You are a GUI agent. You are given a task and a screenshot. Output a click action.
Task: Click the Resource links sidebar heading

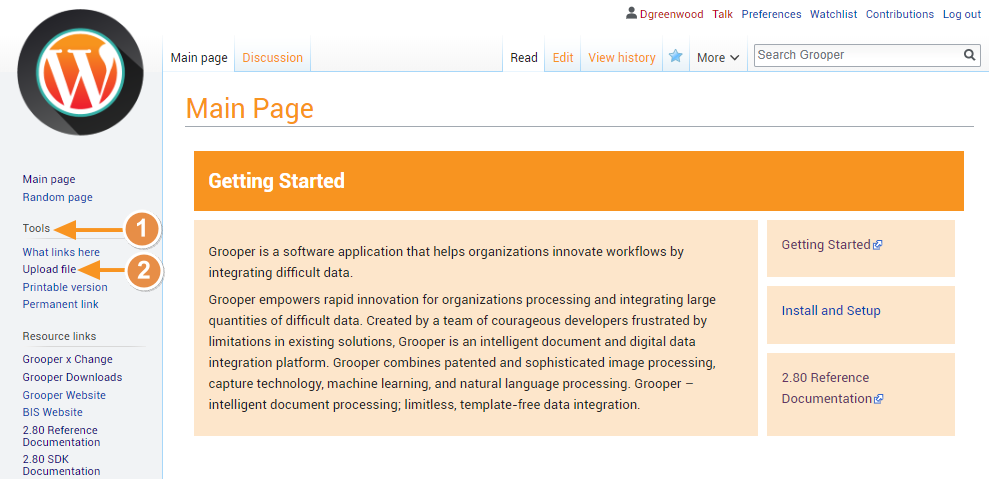pyautogui.click(x=59, y=336)
